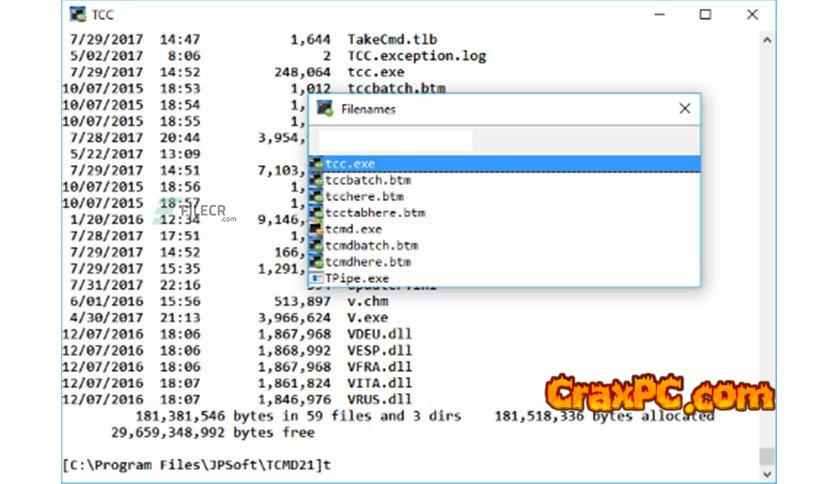Screen dimensions: 836x484
Task: Click the tcmdbatch.btm file icon
Action: click(317, 246)
